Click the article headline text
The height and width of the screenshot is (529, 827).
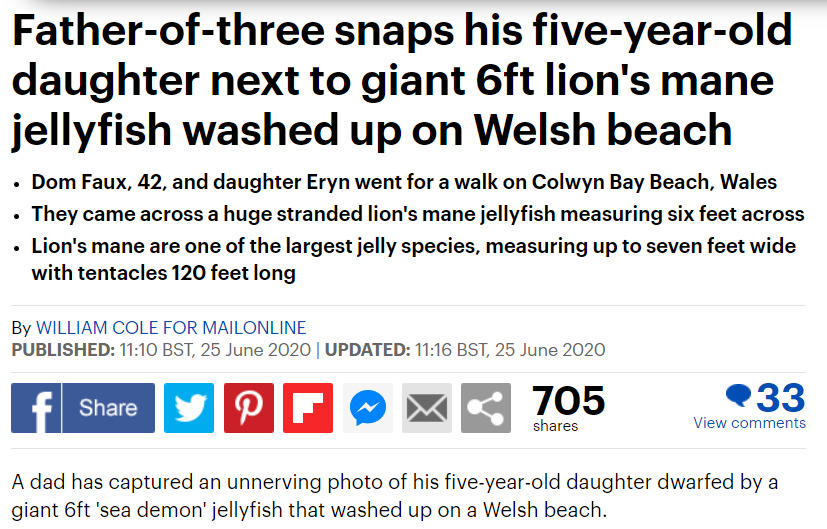pos(402,80)
